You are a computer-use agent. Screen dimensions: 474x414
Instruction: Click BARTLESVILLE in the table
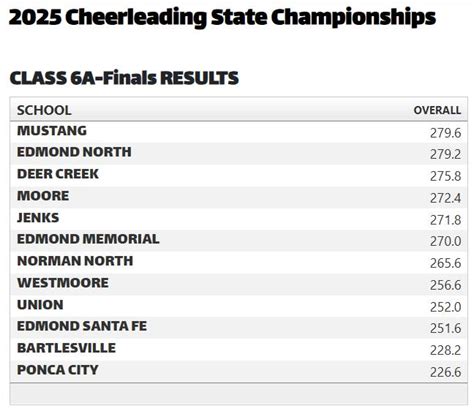pyautogui.click(x=66, y=348)
